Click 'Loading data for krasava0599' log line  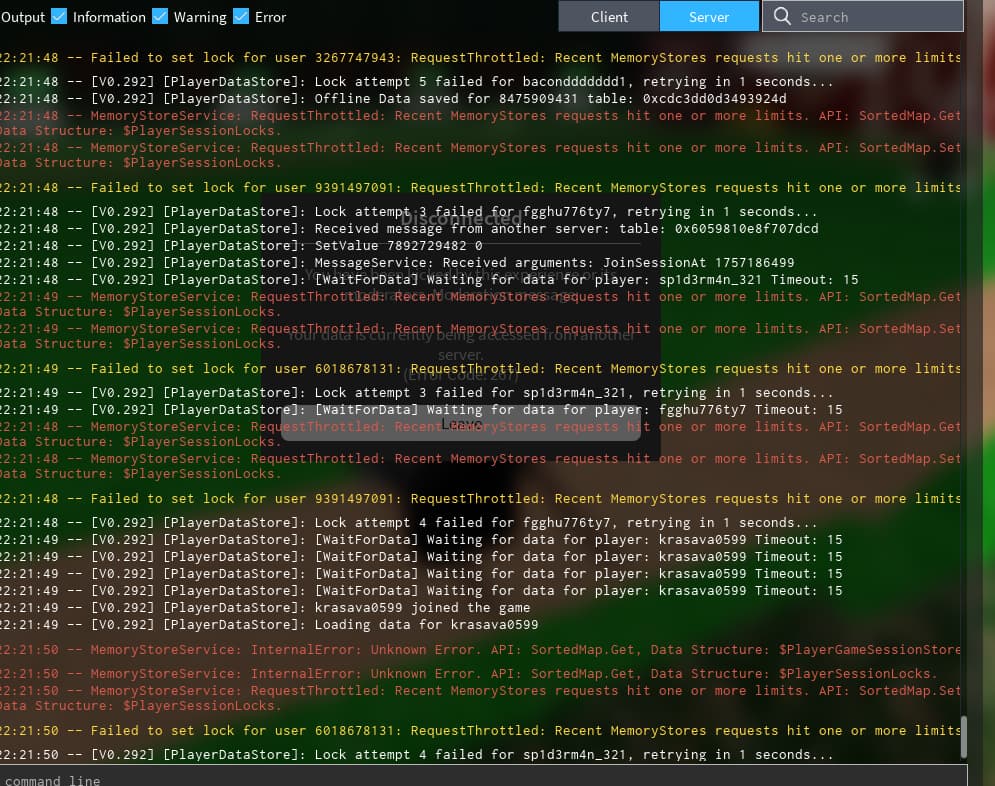pos(269,626)
